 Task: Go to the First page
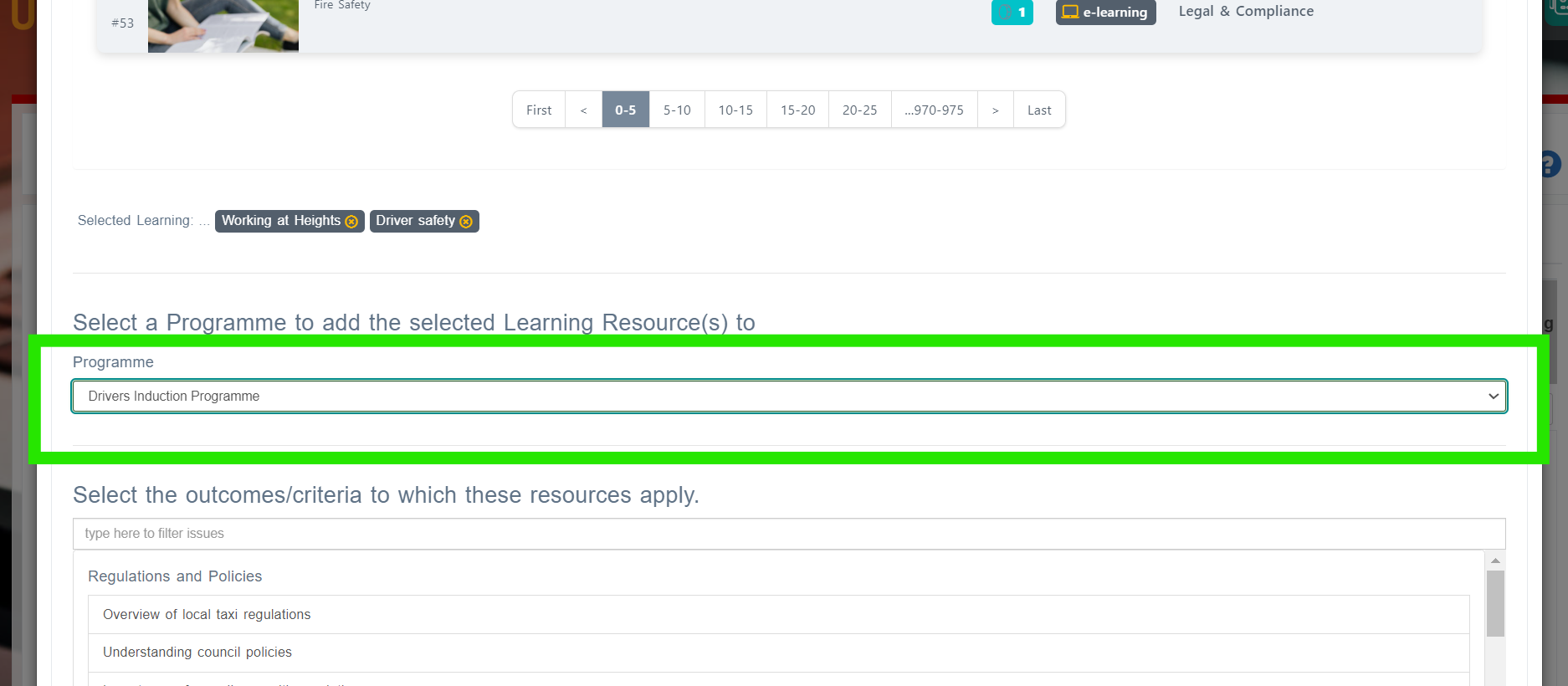[x=539, y=110]
